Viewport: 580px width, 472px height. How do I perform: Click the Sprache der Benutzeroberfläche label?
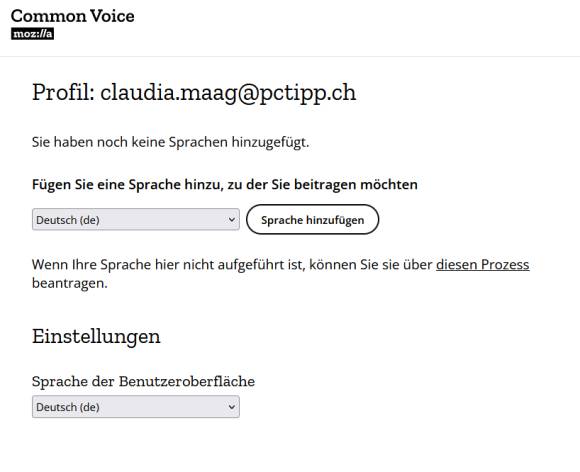click(x=144, y=381)
